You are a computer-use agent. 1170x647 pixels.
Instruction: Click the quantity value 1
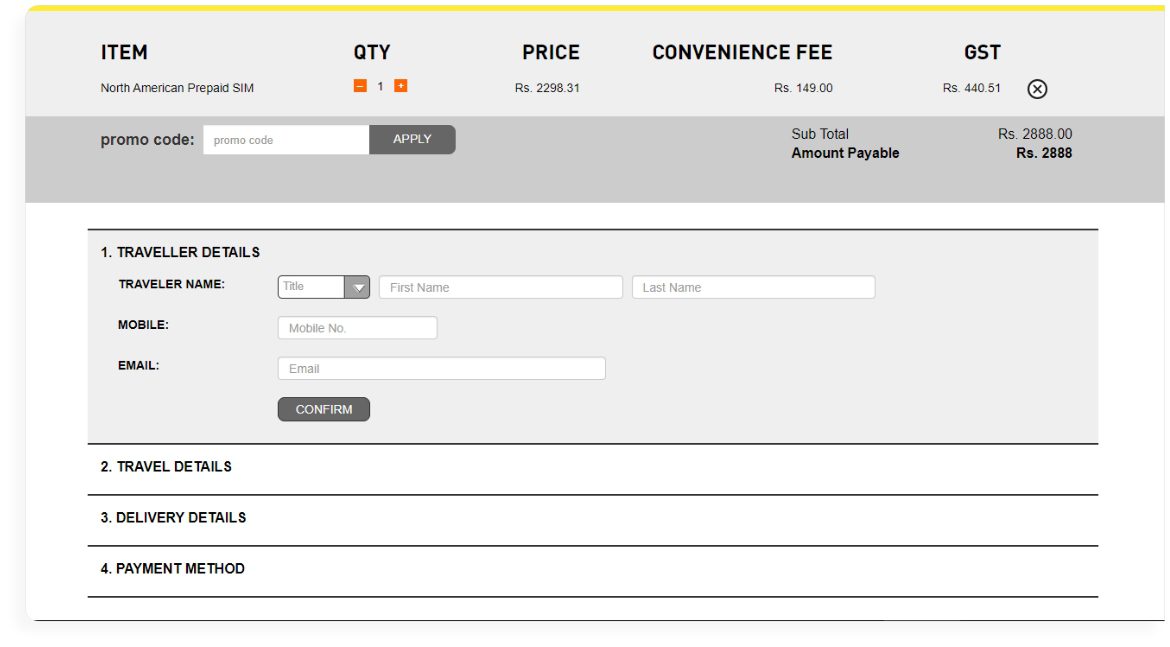(381, 87)
